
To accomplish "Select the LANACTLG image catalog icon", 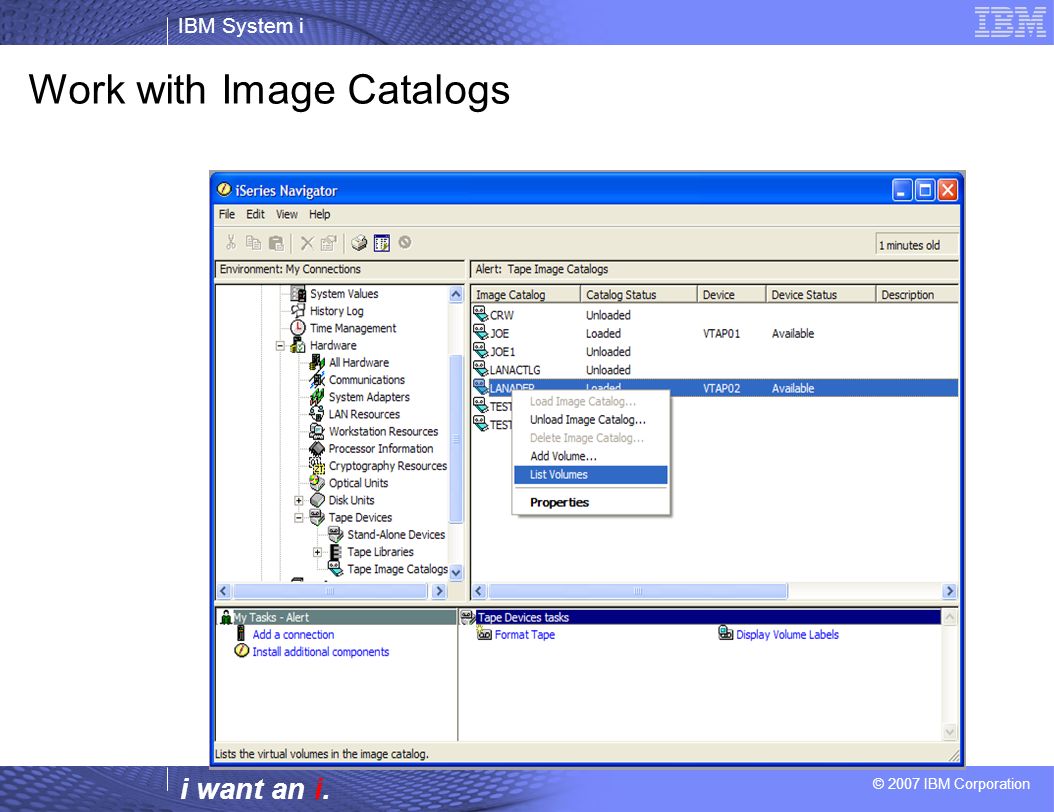I will click(x=480, y=368).
